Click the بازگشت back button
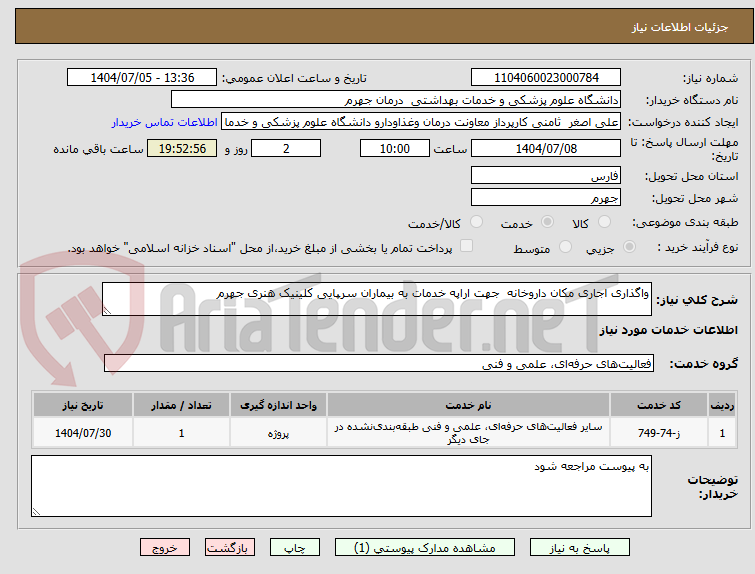Screen dimensions: 755x574 click(x=230, y=548)
